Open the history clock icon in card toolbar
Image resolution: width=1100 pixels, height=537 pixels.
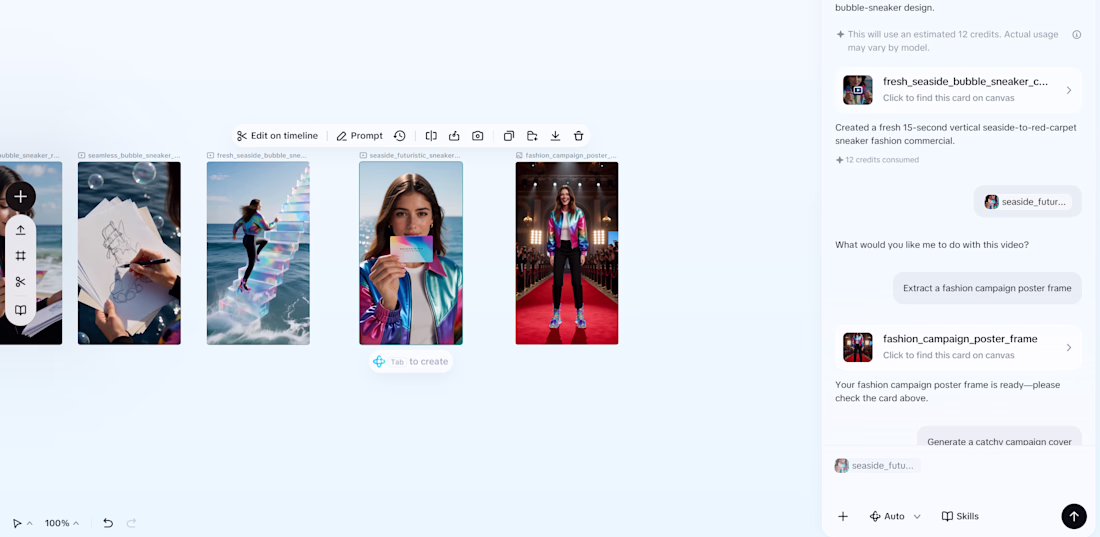399,135
